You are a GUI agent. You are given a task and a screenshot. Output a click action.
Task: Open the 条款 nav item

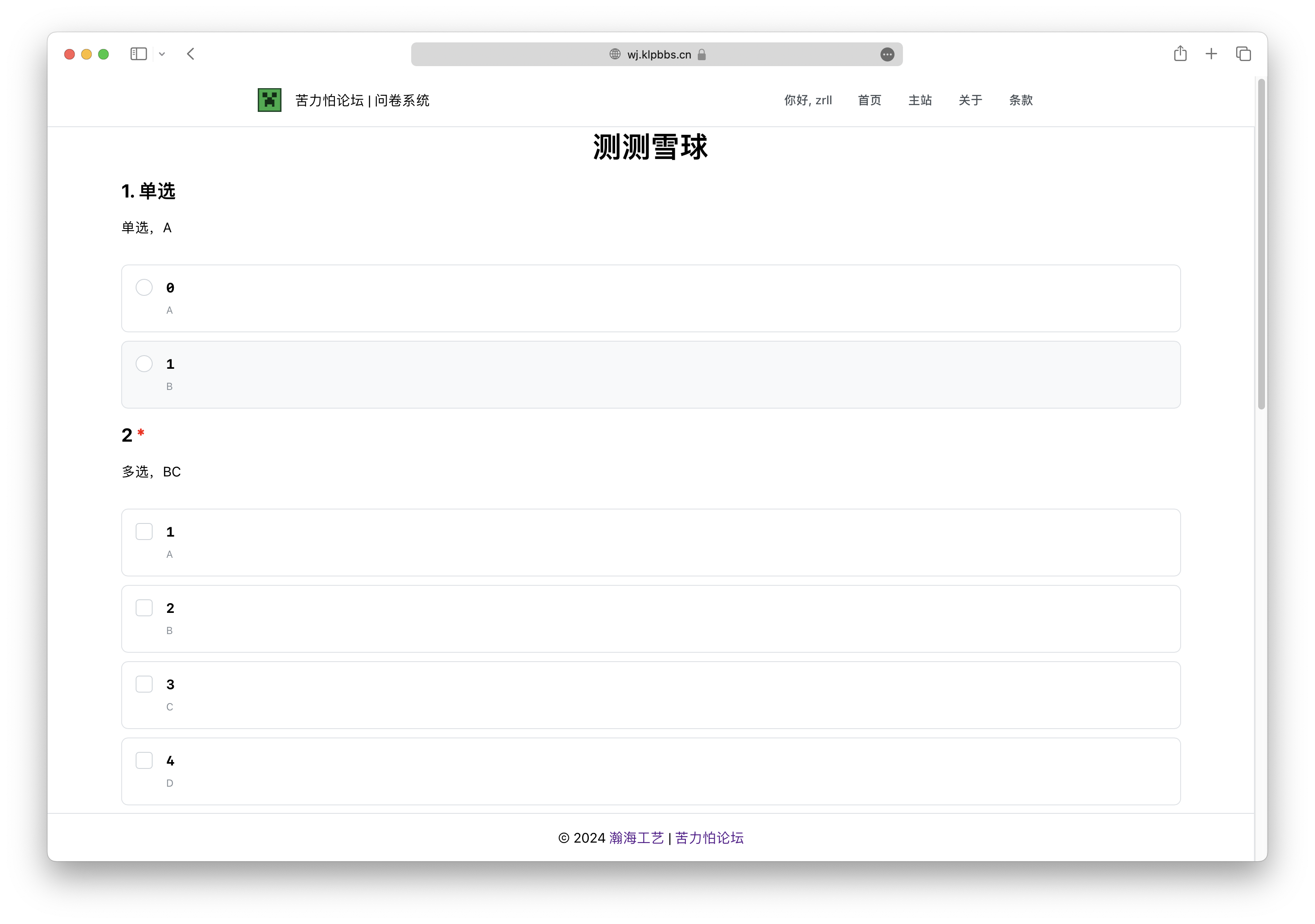coord(1021,100)
